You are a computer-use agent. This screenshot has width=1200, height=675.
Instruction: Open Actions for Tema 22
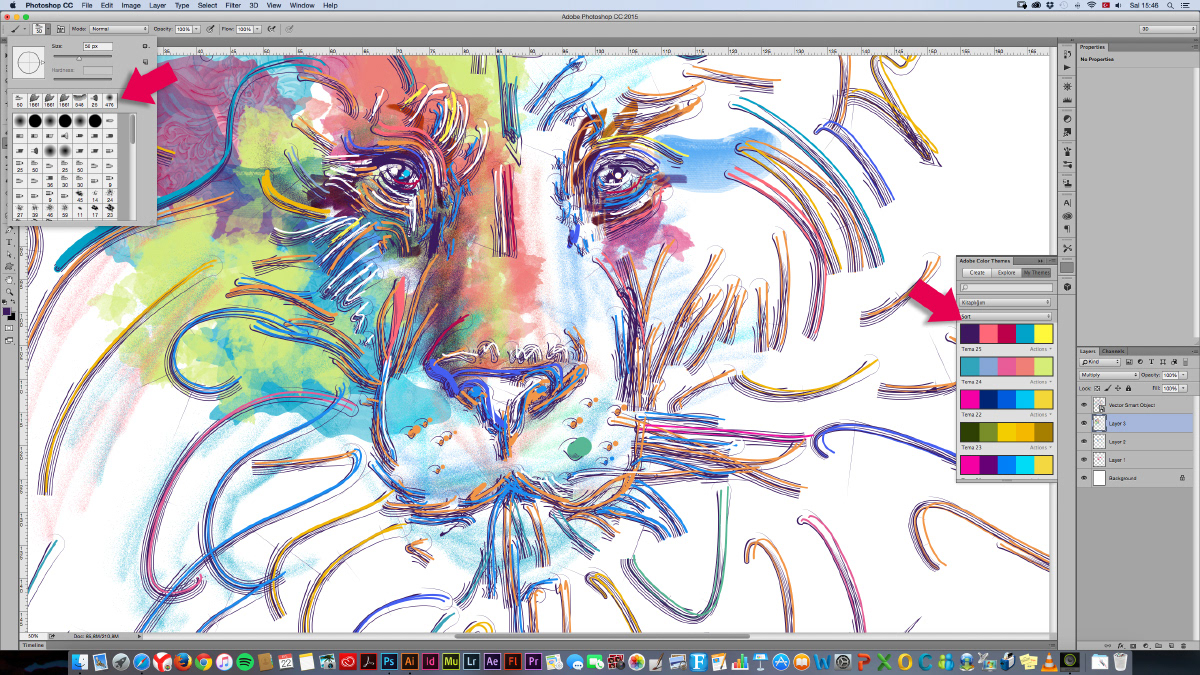click(1042, 415)
